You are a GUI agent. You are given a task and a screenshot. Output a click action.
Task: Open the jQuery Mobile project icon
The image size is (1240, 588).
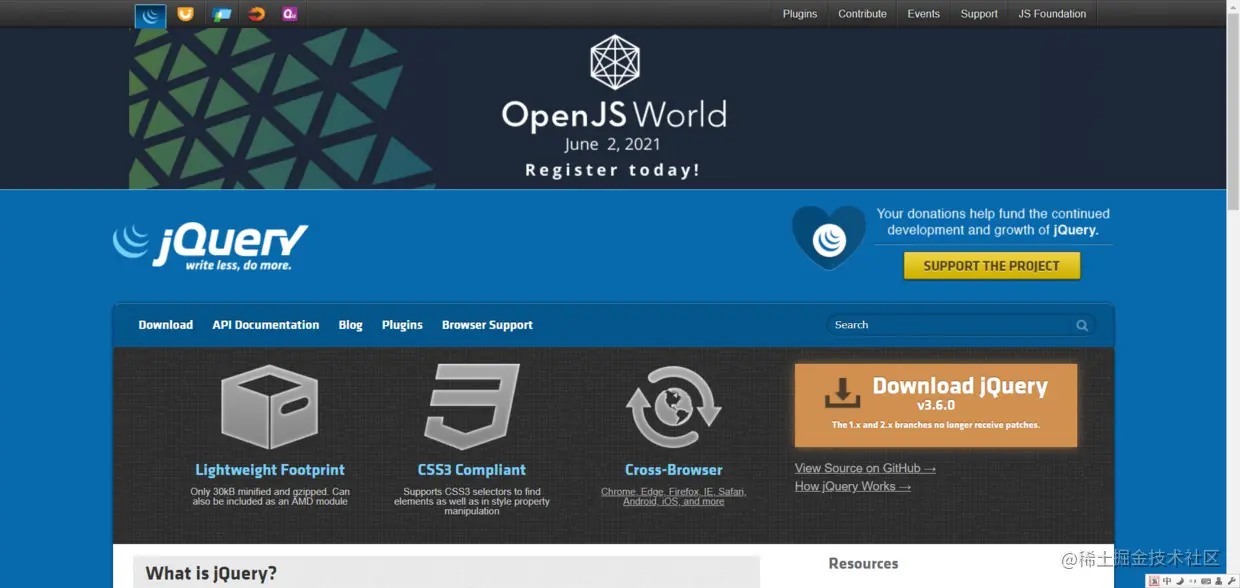[222, 14]
